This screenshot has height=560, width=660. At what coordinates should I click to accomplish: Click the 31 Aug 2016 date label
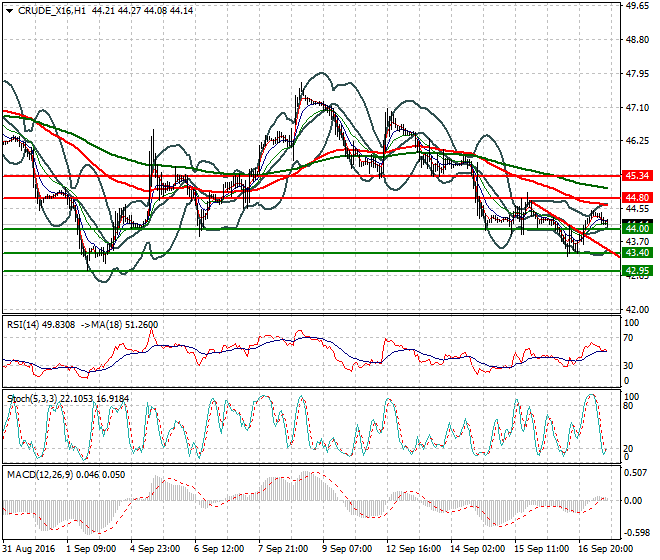(x=25, y=549)
